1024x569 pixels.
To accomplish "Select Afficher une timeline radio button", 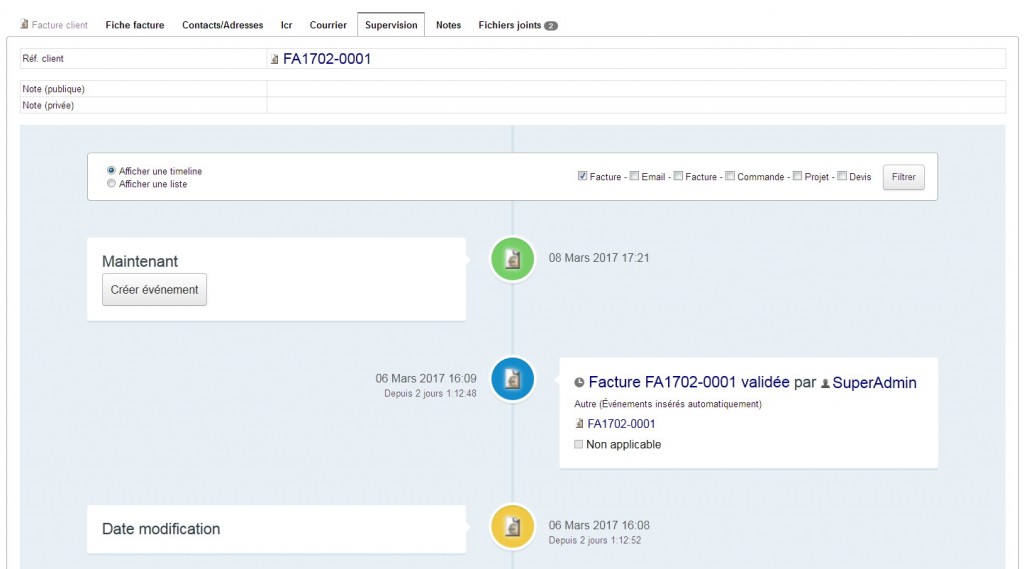I will (111, 171).
